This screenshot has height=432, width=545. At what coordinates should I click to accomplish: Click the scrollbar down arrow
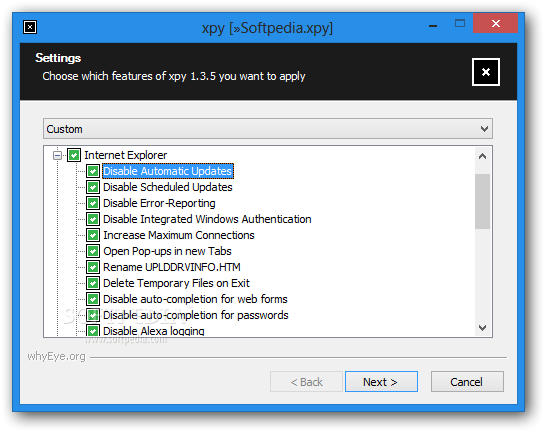pos(482,327)
